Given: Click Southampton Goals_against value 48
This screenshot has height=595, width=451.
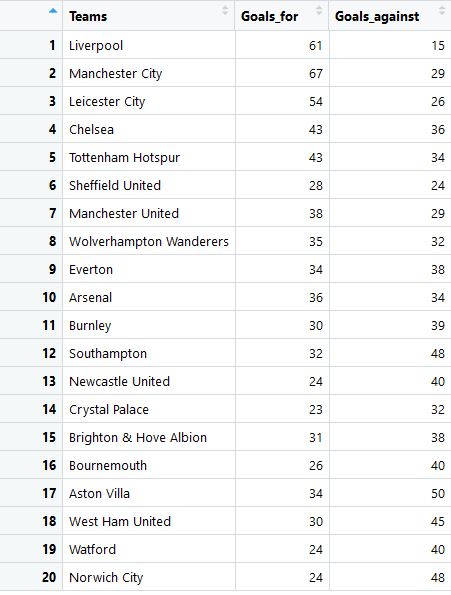Looking at the screenshot, I should [438, 354].
